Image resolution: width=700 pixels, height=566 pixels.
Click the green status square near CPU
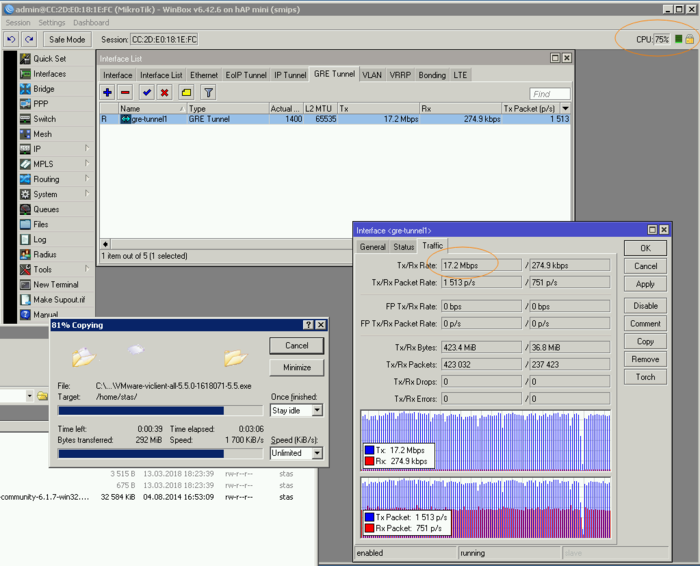click(x=679, y=39)
